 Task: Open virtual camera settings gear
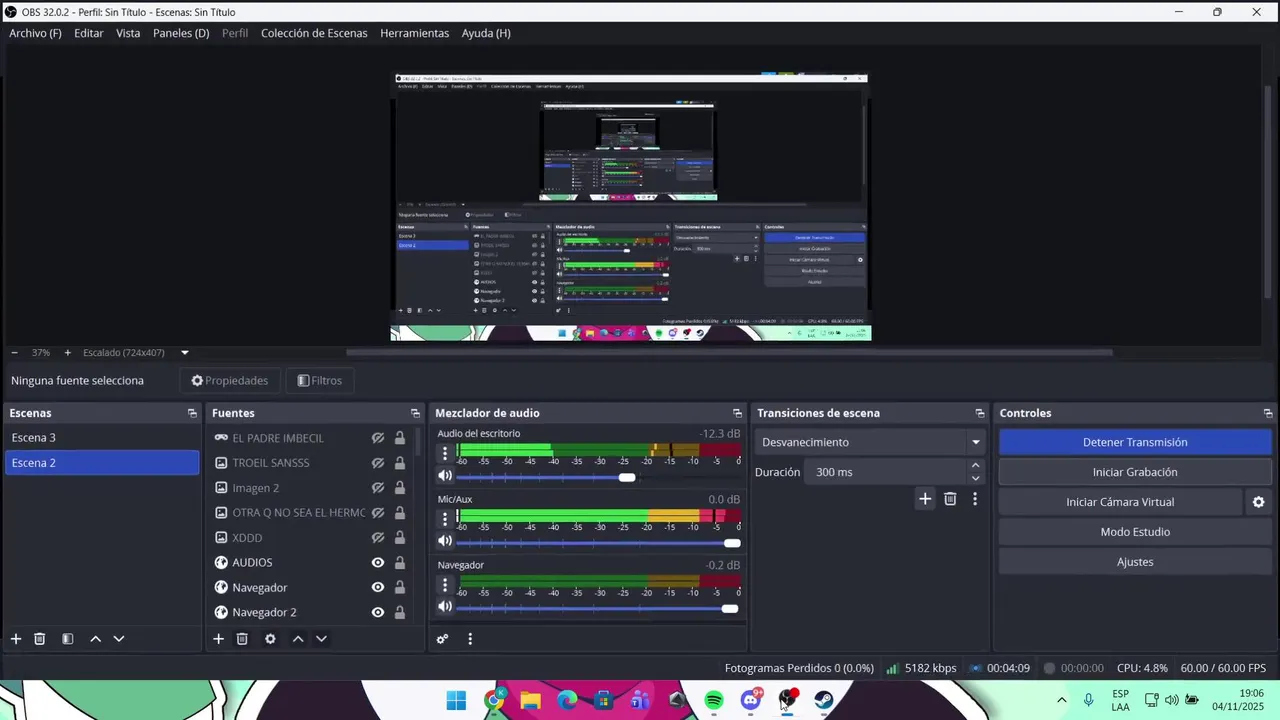[1259, 502]
